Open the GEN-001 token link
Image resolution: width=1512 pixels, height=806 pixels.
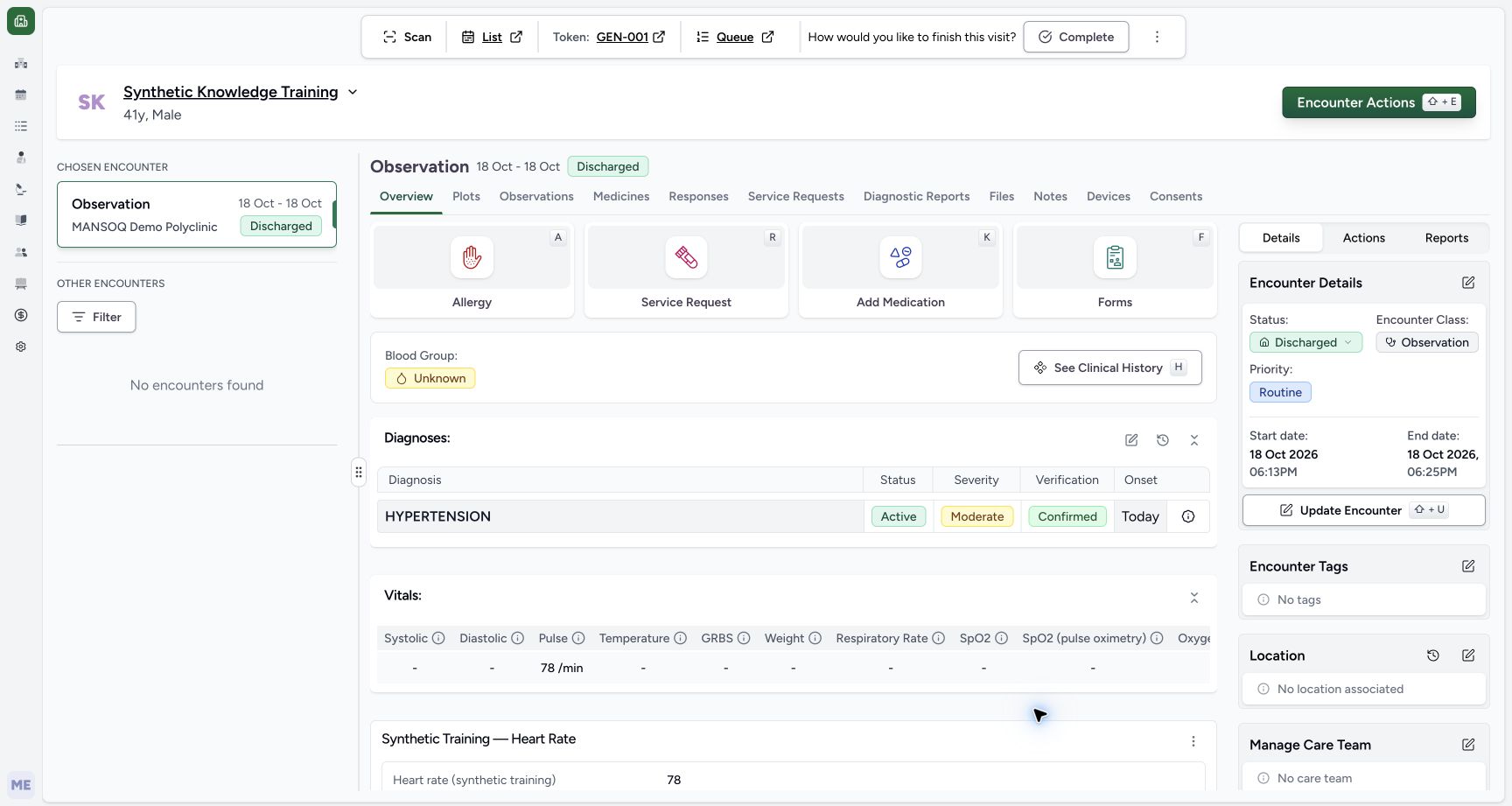630,37
